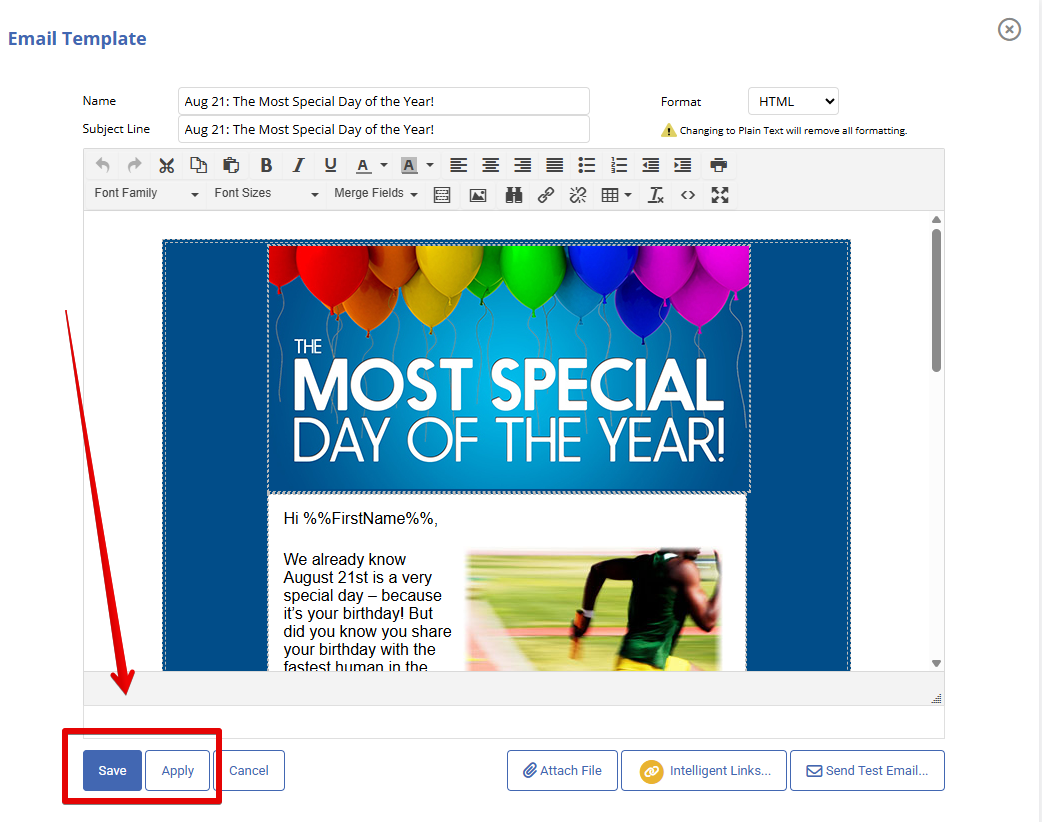Viewport: 1042px width, 822px height.
Task: Expand the Merge Fields menu
Action: pyautogui.click(x=376, y=194)
